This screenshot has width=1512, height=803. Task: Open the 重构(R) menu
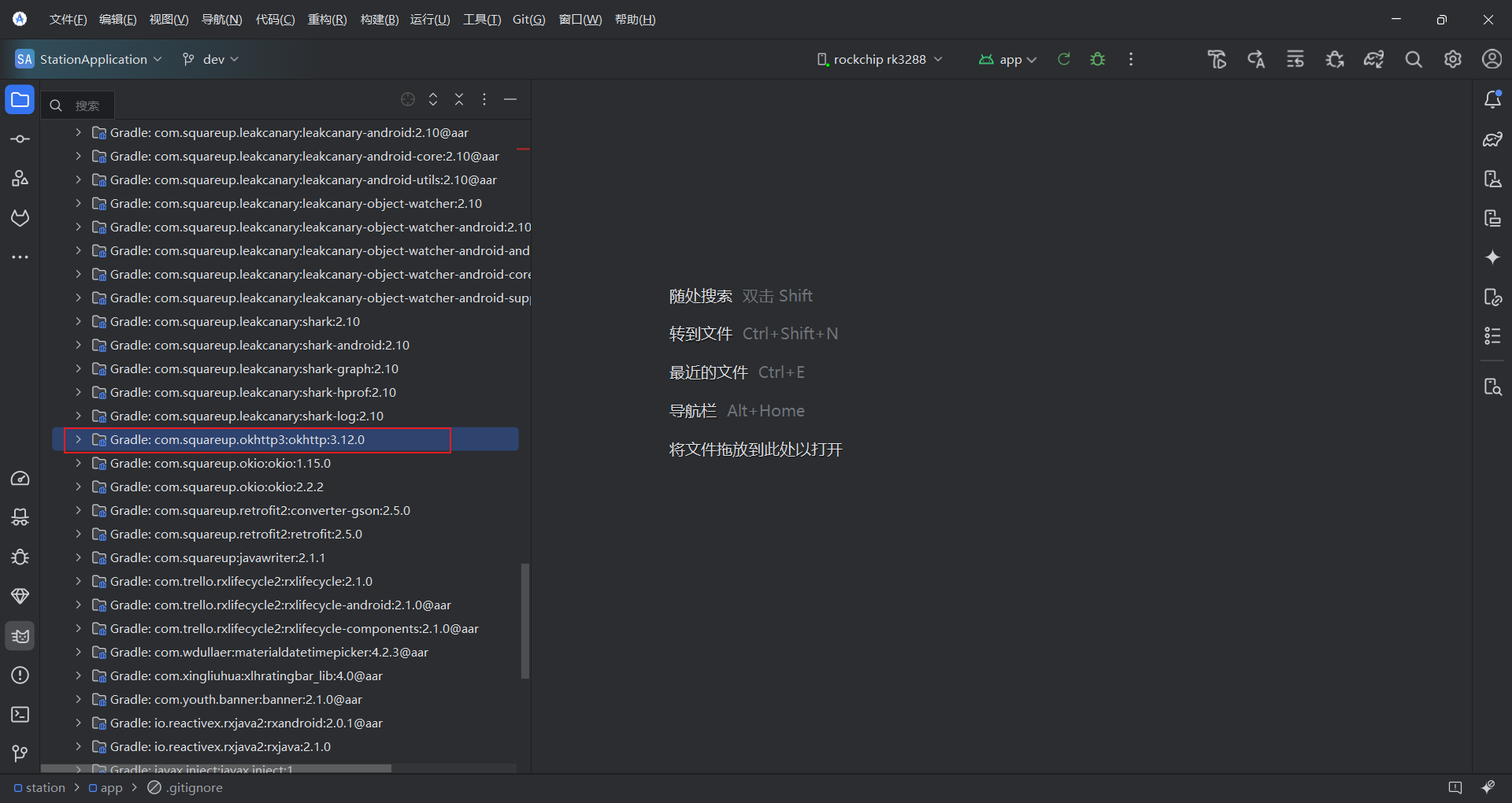pos(327,20)
